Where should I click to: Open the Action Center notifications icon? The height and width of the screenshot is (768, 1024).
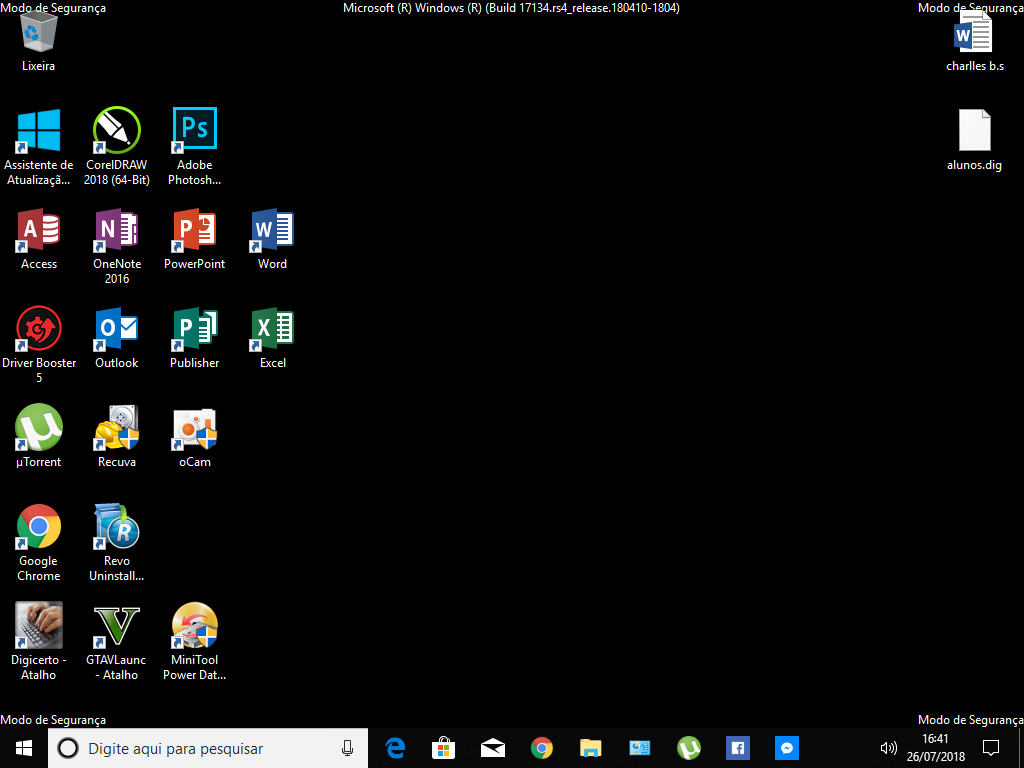tap(991, 748)
